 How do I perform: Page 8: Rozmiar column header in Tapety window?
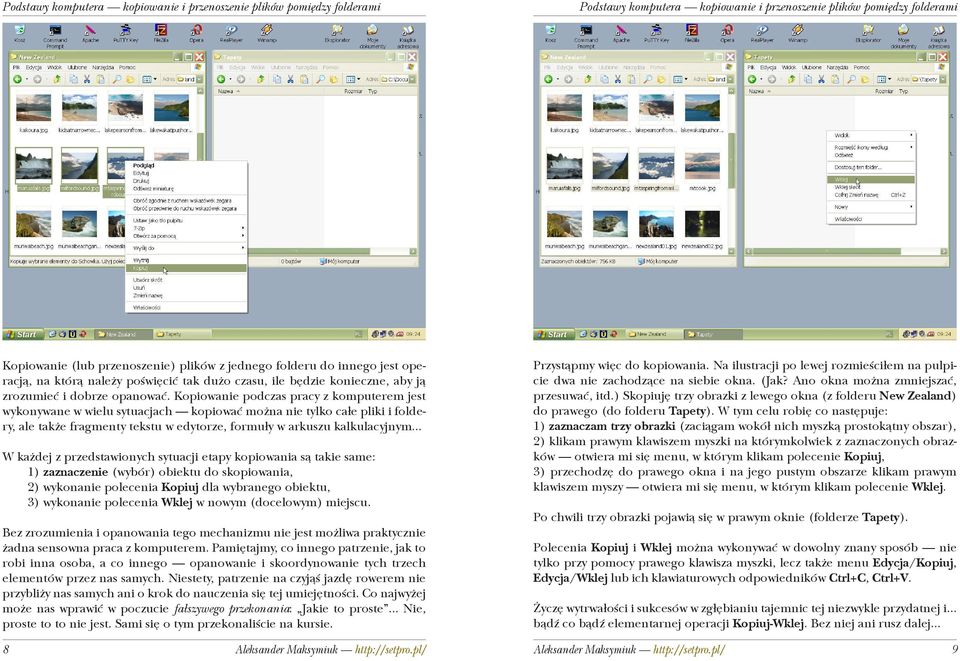[353, 91]
